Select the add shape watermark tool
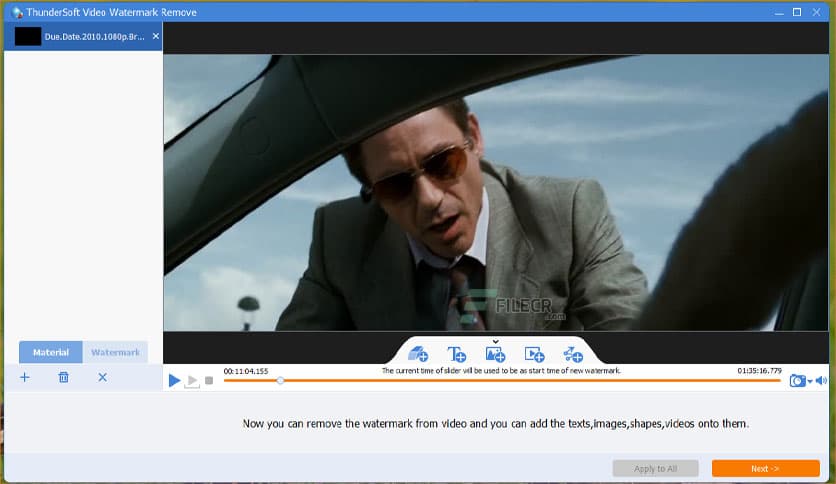The image size is (836, 484). coord(573,354)
